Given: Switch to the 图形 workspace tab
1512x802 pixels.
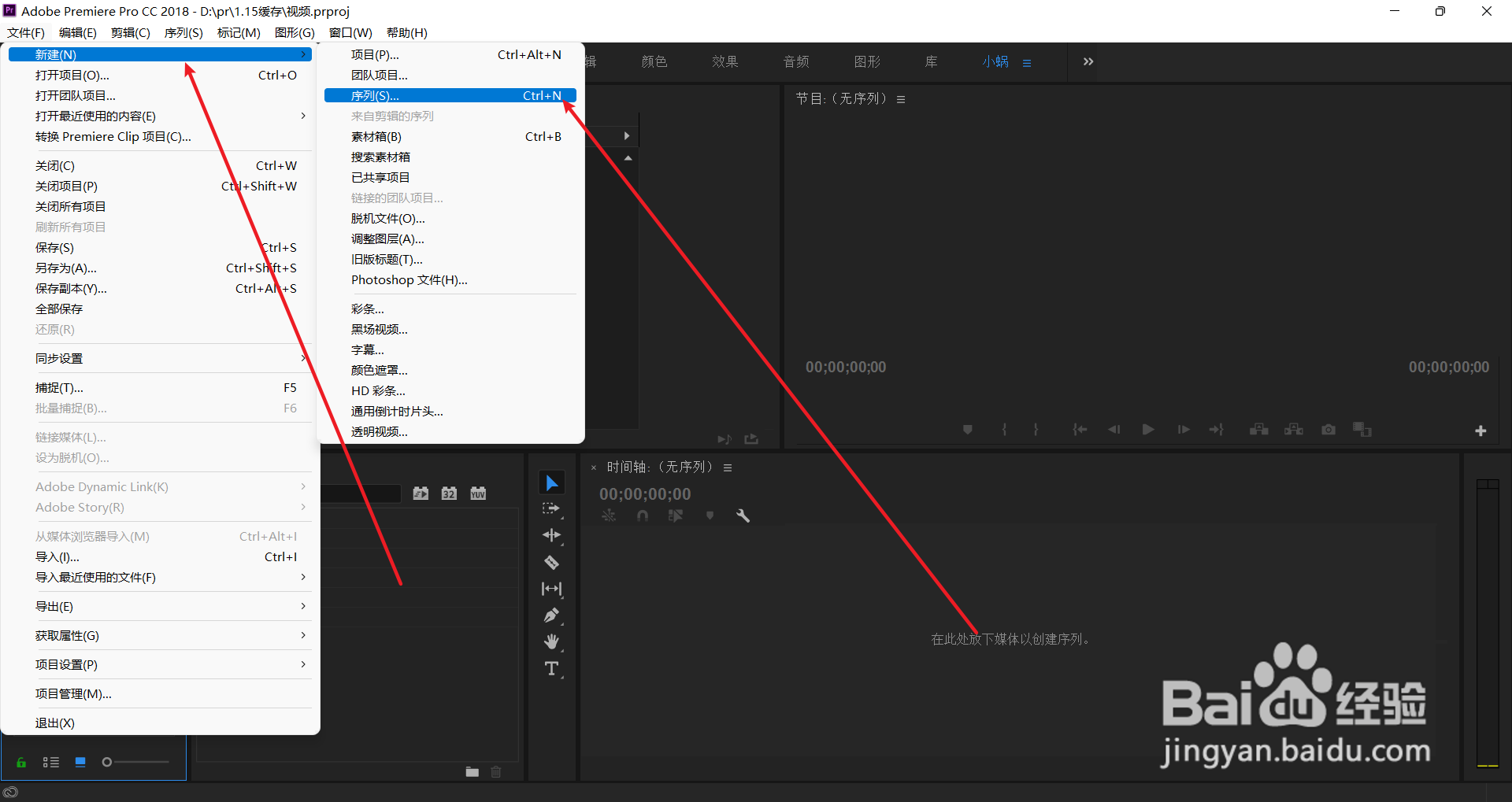Looking at the screenshot, I should click(x=867, y=61).
